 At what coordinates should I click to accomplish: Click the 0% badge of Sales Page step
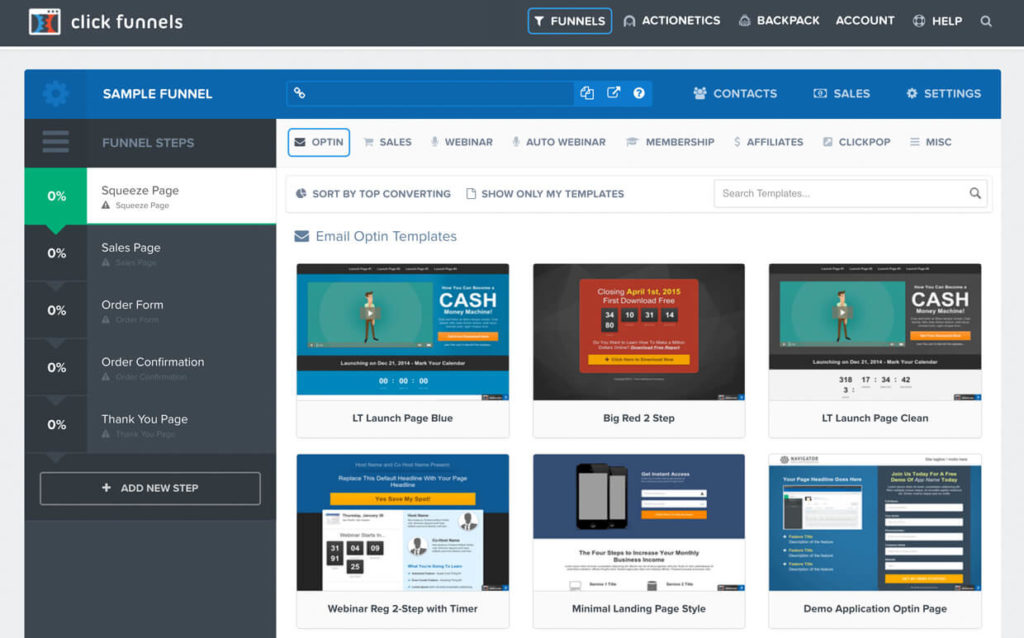tap(56, 253)
